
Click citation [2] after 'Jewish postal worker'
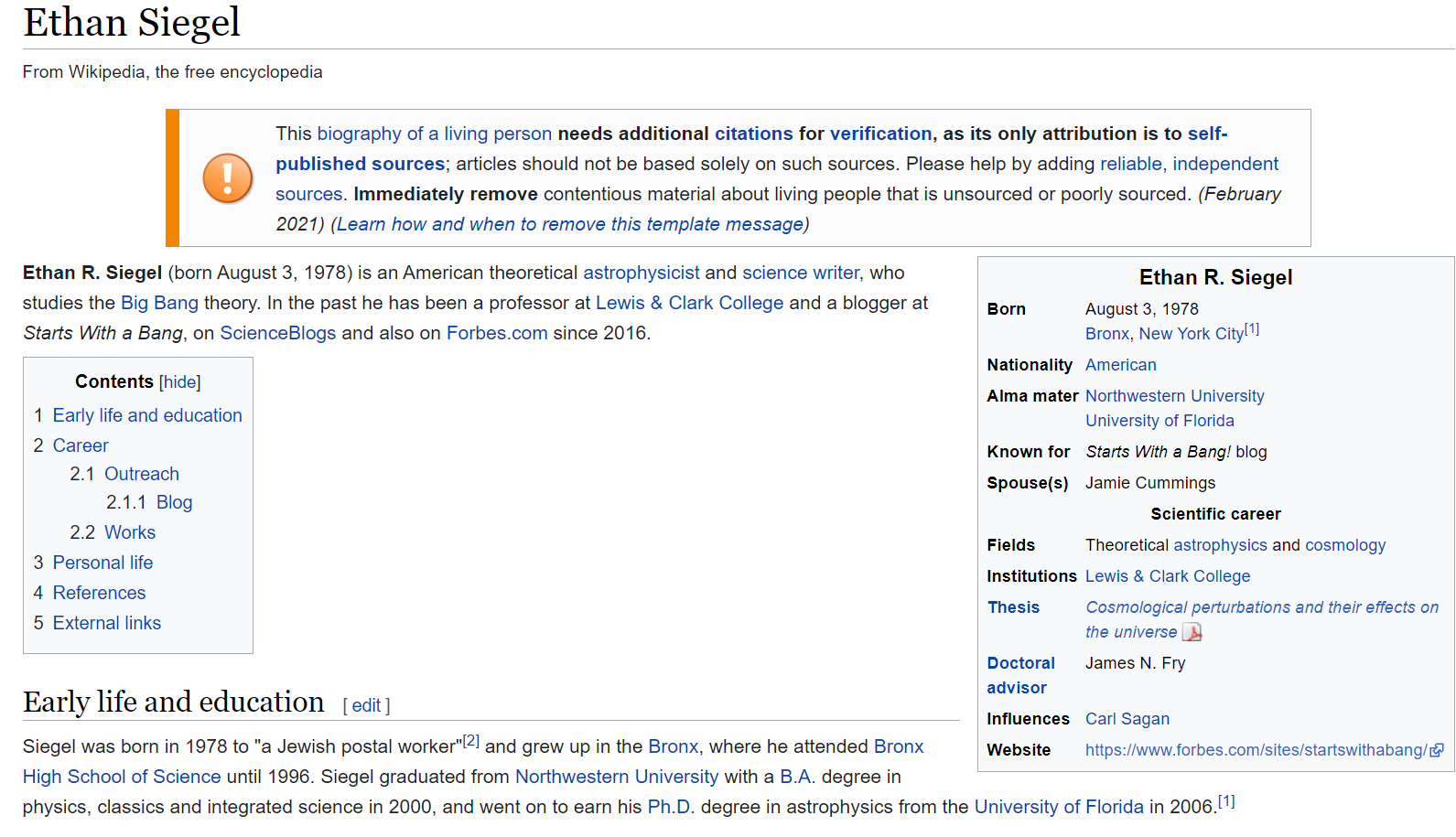click(x=471, y=741)
